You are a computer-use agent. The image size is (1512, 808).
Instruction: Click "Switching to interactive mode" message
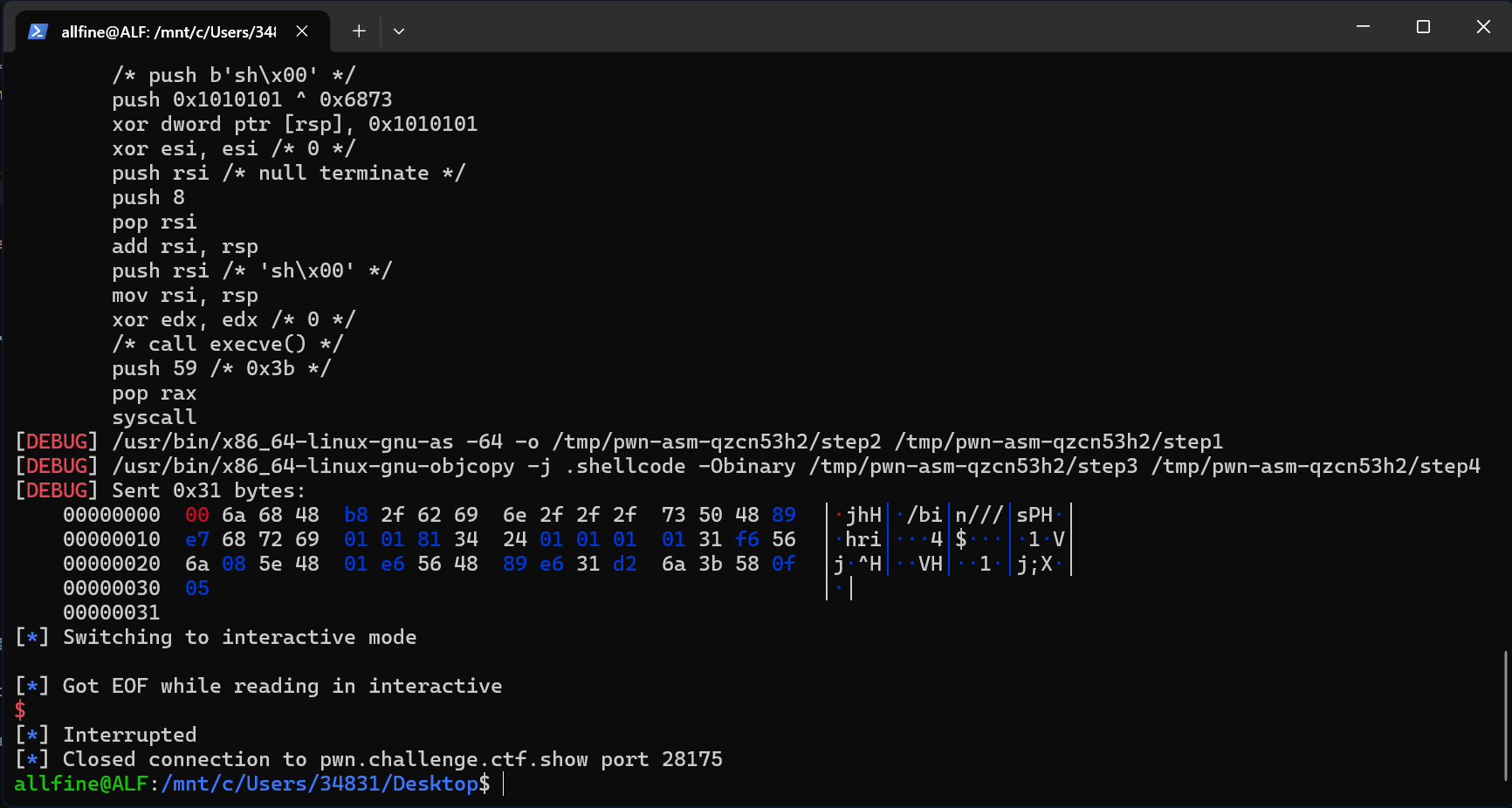[240, 637]
